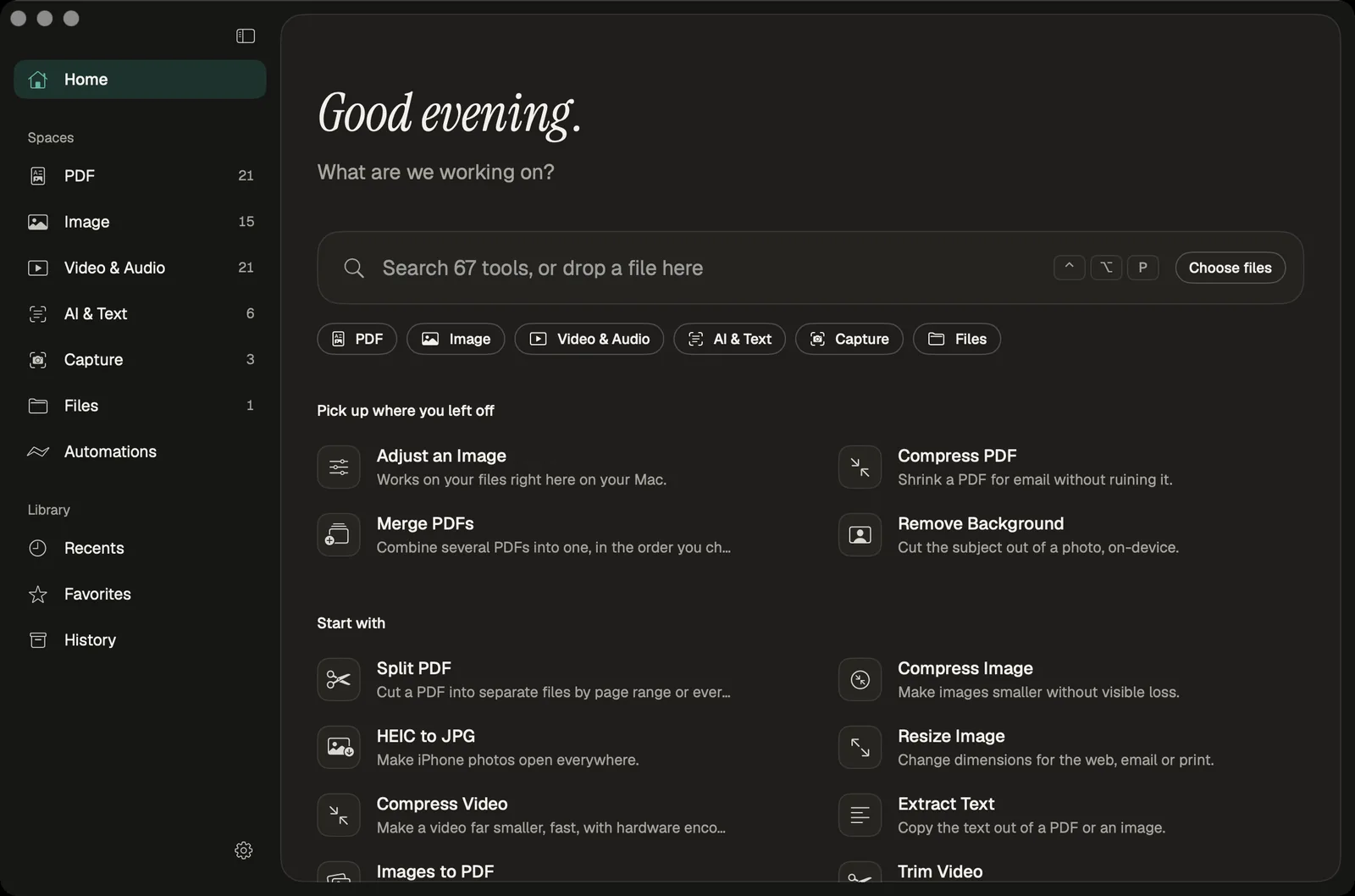Click the Video & Audio play icon in sidebar
The height and width of the screenshot is (896, 1355).
click(38, 268)
